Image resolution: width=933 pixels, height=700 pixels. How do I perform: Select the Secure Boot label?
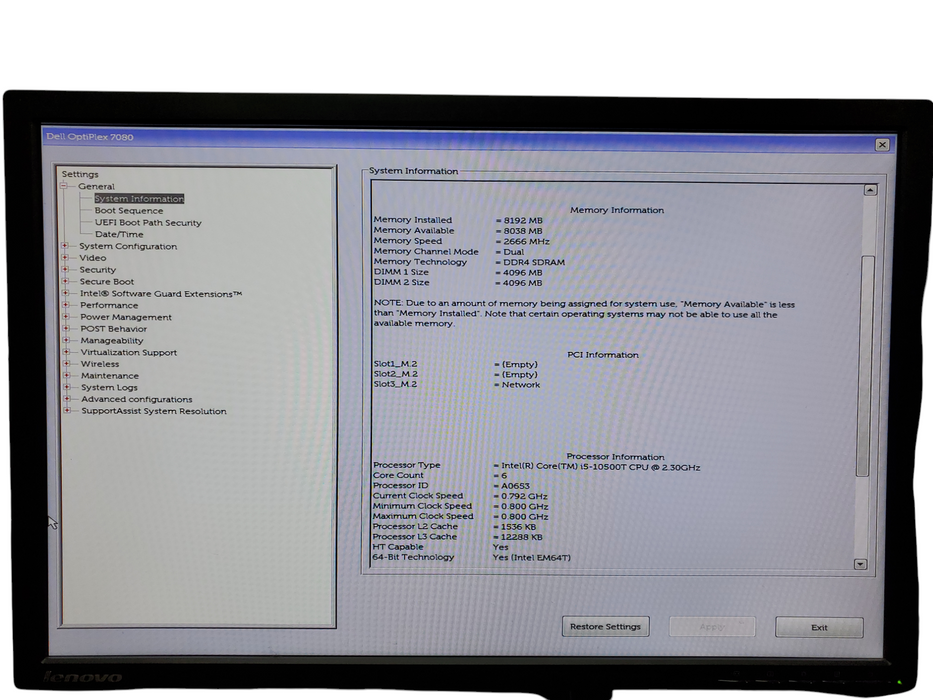point(107,282)
